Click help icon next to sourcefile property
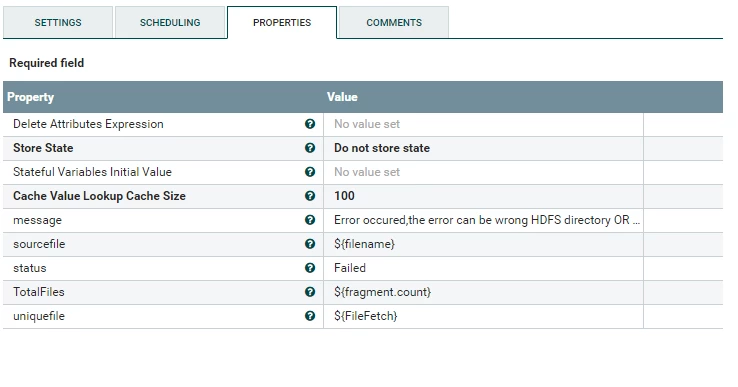Screen dimensions: 738x387 310,244
